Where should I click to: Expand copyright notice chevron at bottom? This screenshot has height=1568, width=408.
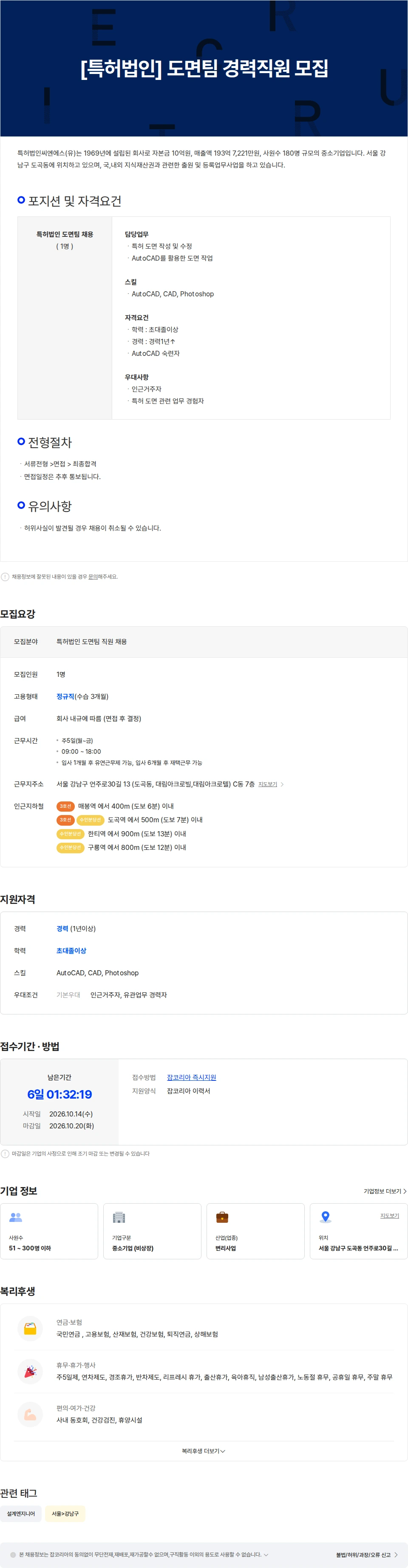266,1555
